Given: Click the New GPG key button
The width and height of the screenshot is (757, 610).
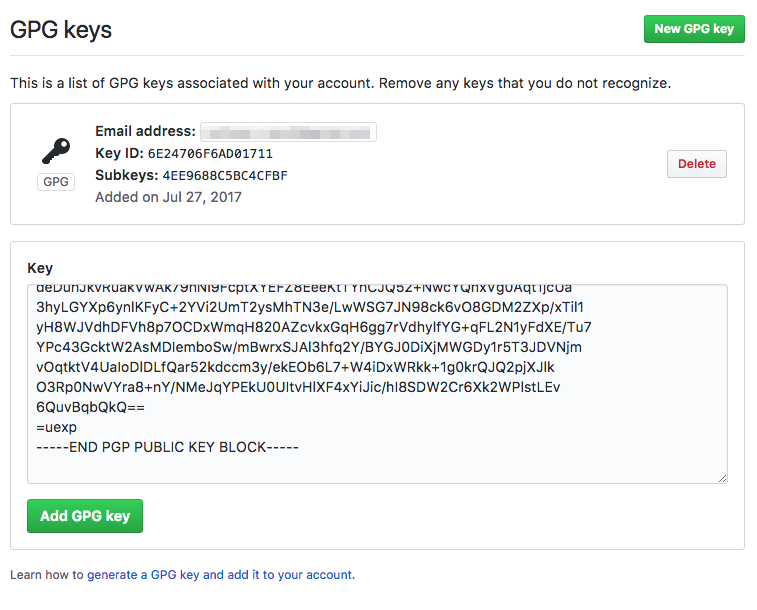Looking at the screenshot, I should point(694,29).
